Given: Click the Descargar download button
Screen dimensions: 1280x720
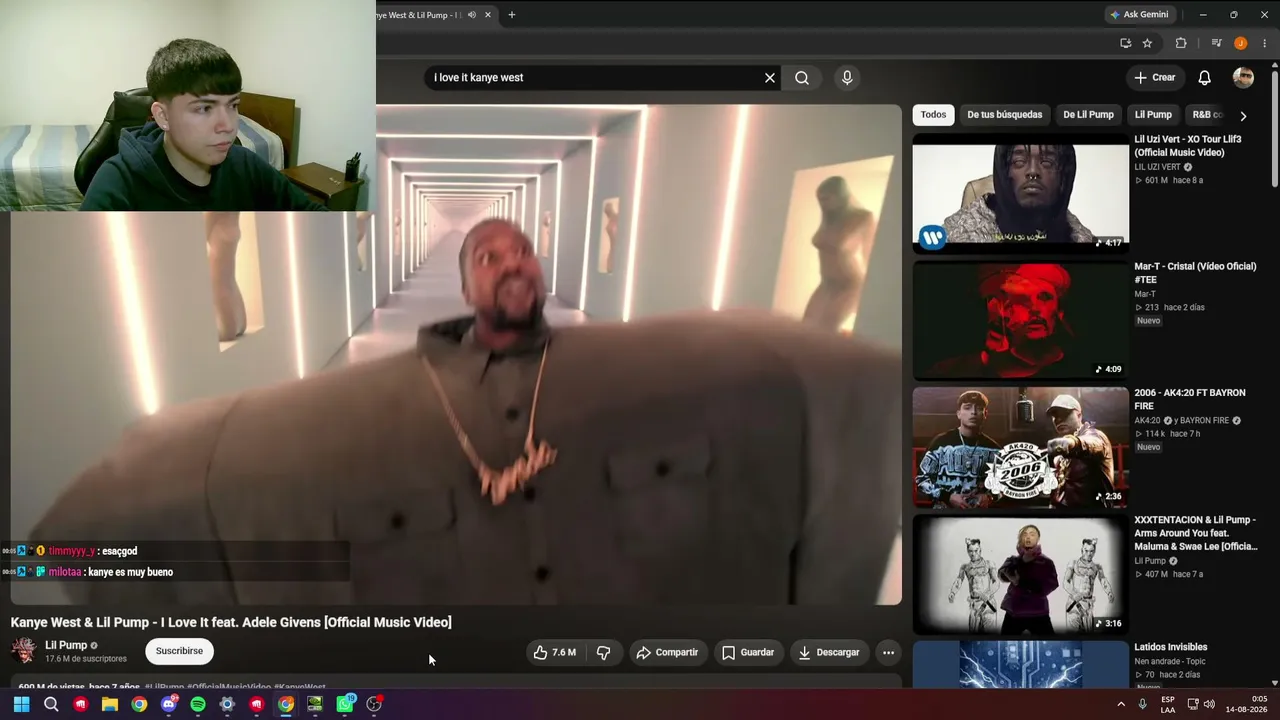Looking at the screenshot, I should [829, 653].
